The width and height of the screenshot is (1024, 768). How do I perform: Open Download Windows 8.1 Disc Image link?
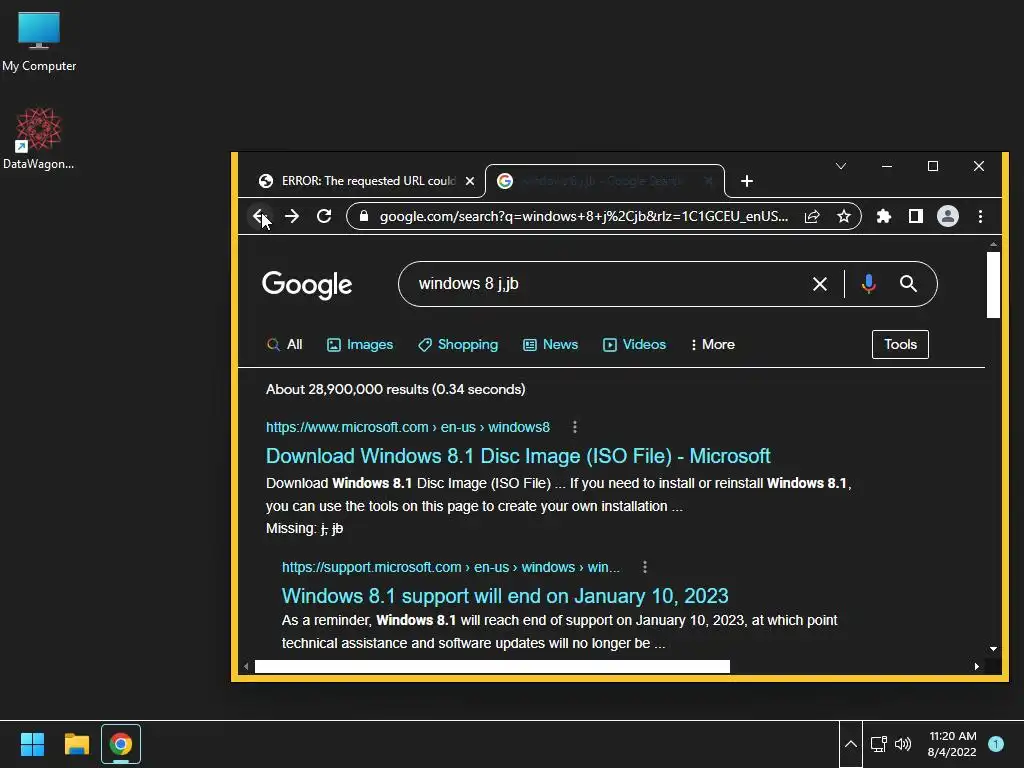point(518,456)
